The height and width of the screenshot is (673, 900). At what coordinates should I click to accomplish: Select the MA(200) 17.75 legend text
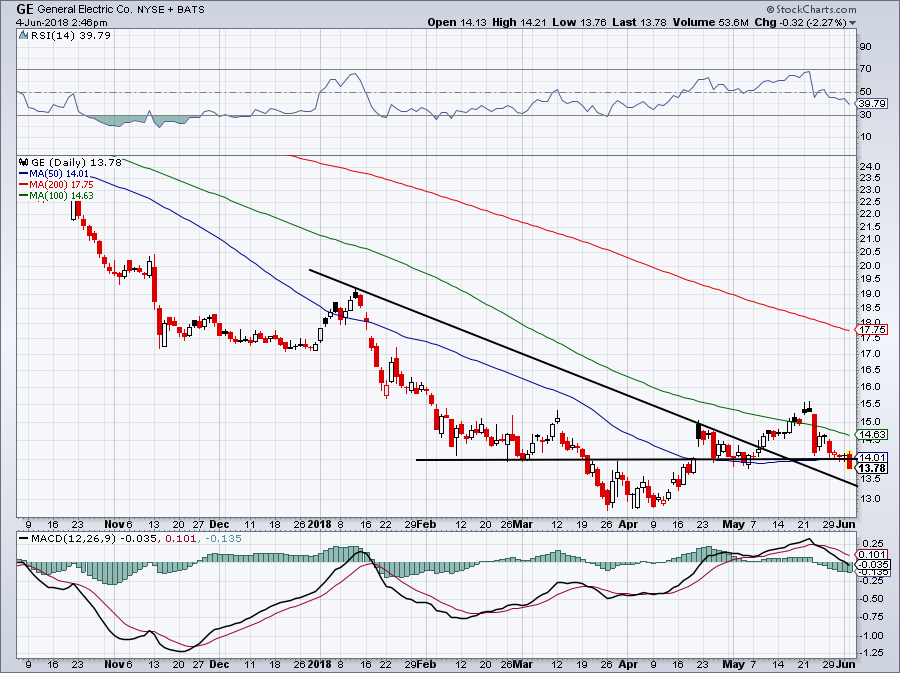point(61,185)
